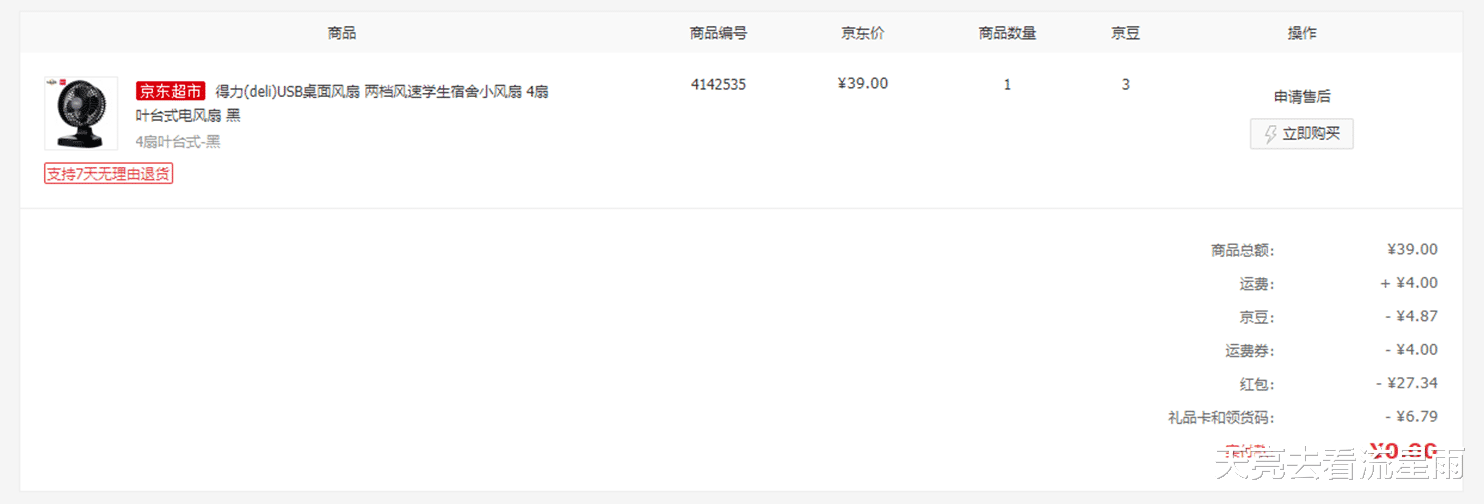This screenshot has height=504, width=1484.
Task: Click the 礼品卡和领货码 label
Action: (1221, 417)
